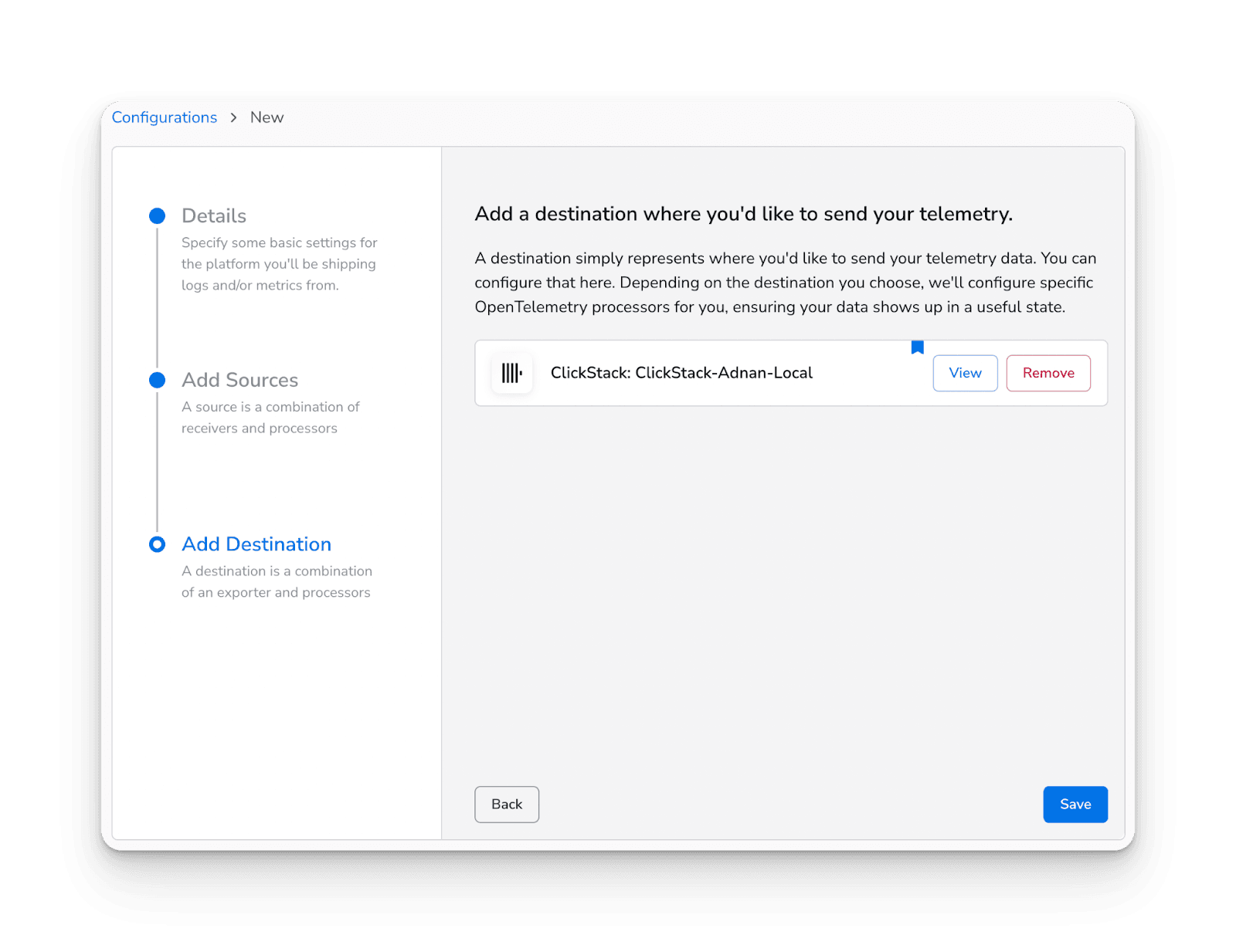The width and height of the screenshot is (1236, 952).
Task: Click the blue bookmark icon on destination card
Action: pos(917,347)
